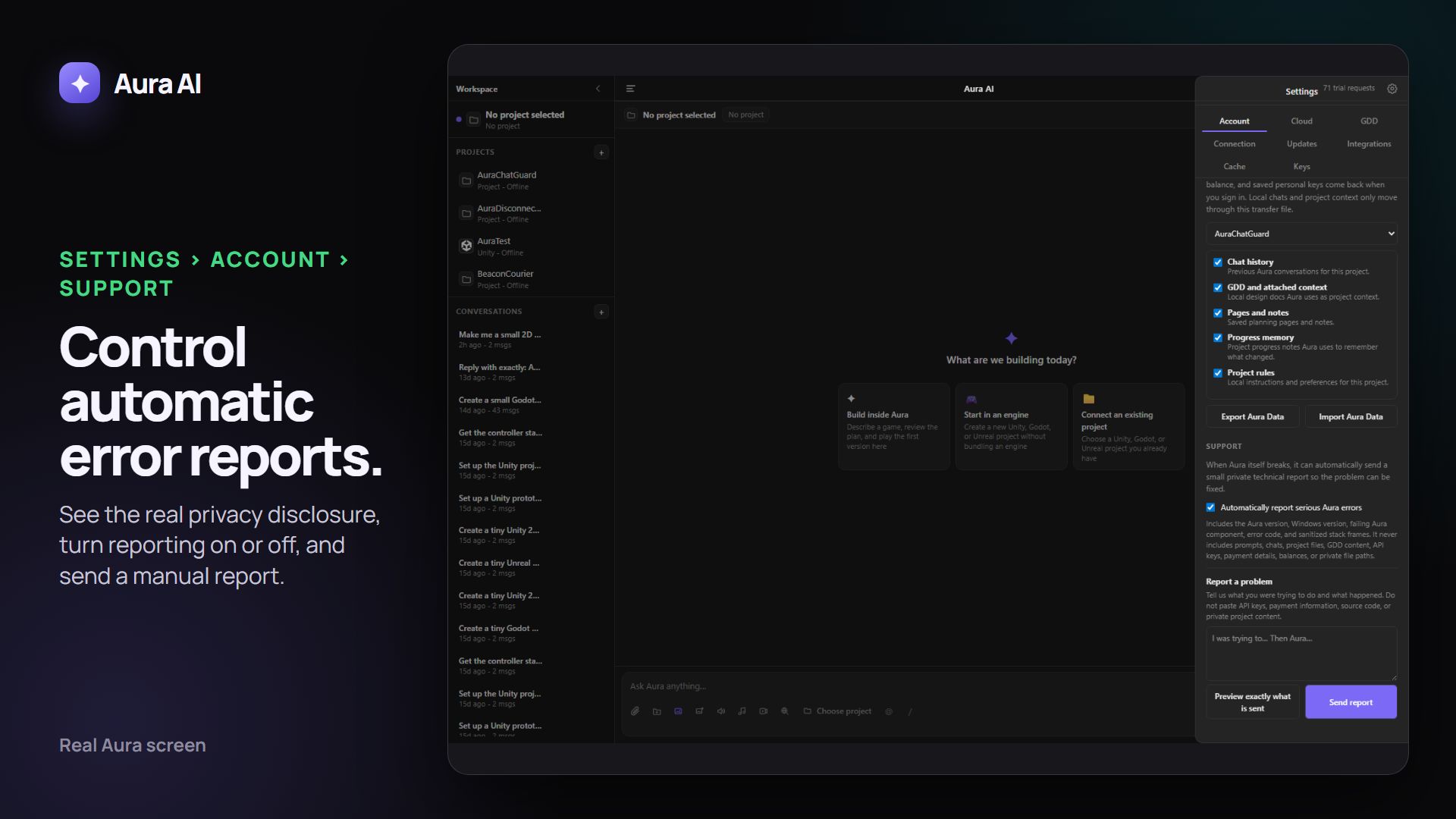Click Export Aura Data button
The image size is (1456, 819).
click(x=1252, y=416)
